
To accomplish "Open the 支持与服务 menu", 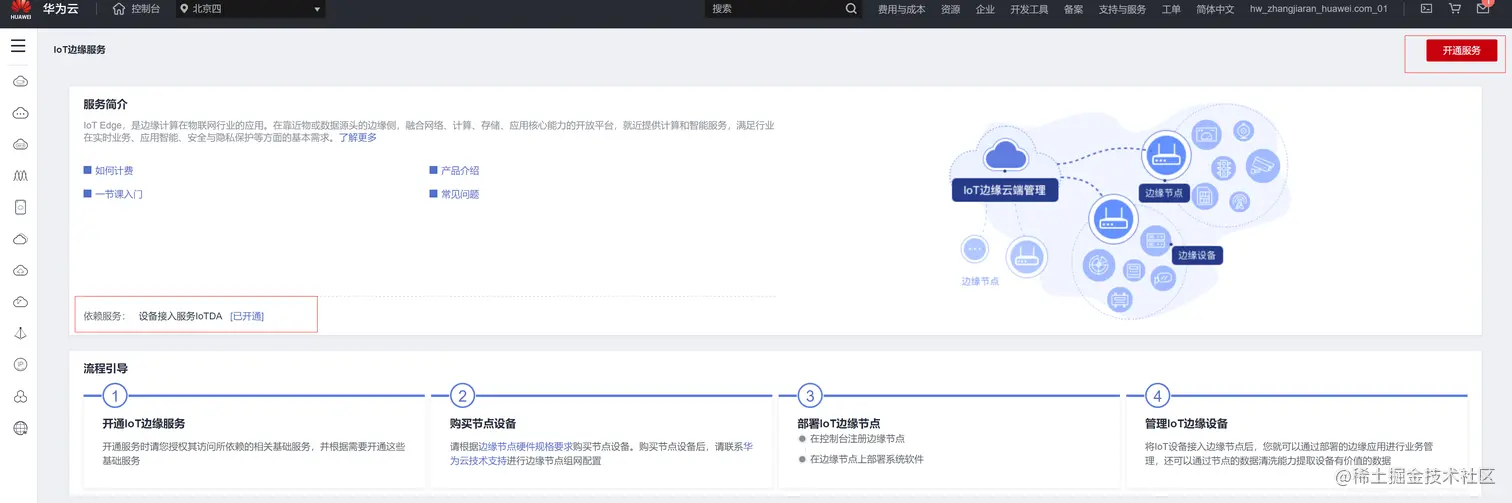I will pyautogui.click(x=1122, y=9).
